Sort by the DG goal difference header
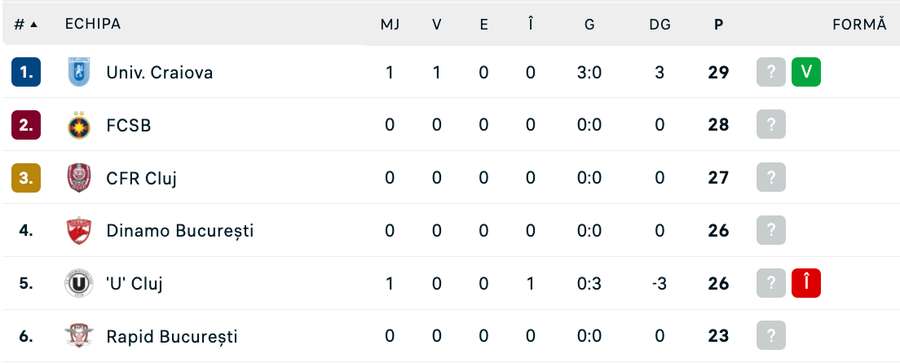900x364 pixels. click(x=660, y=25)
